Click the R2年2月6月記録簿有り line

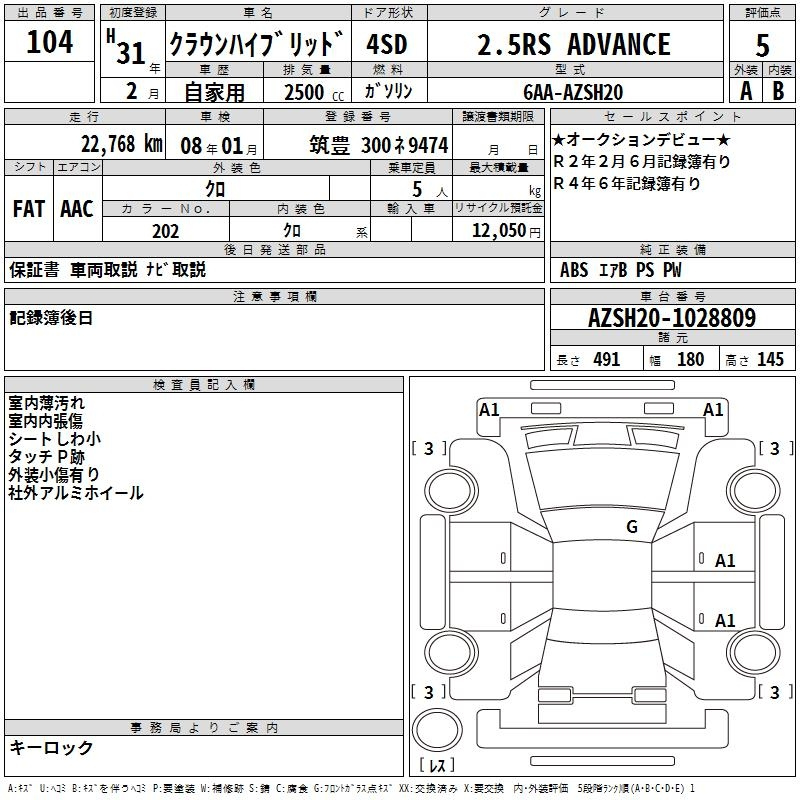click(x=642, y=161)
